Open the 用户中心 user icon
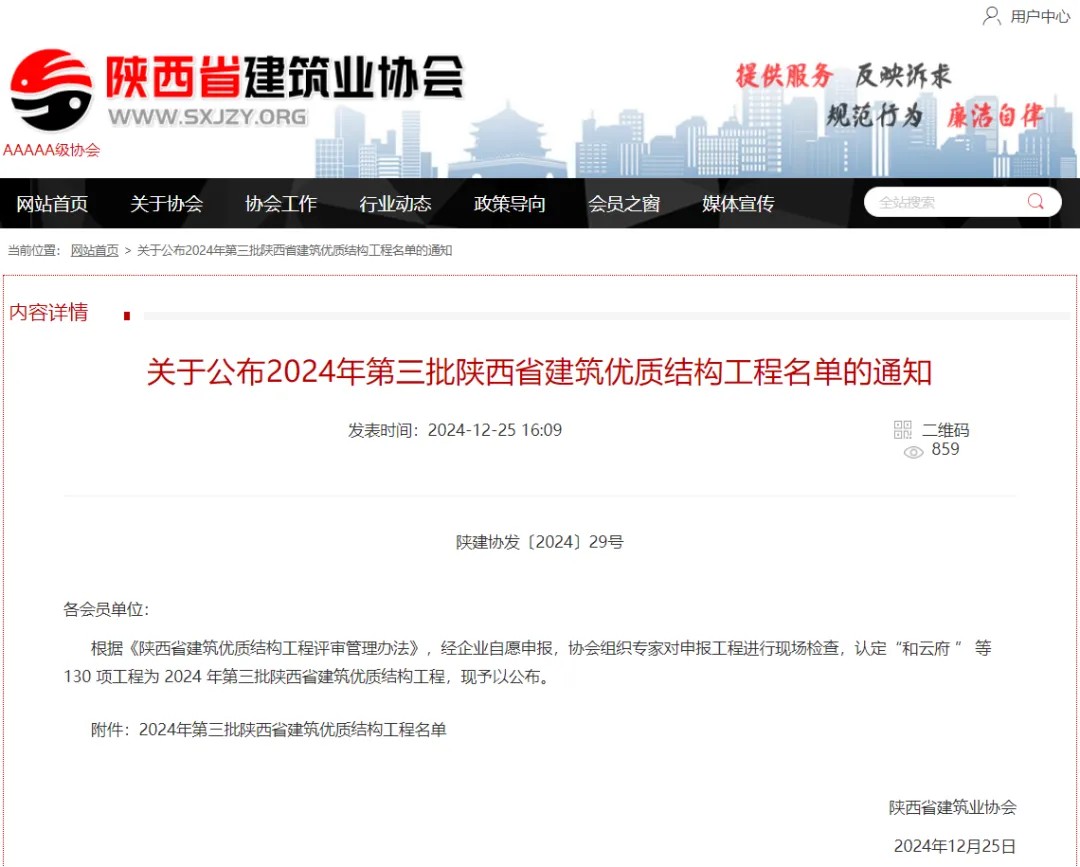The width and height of the screenshot is (1080, 867). click(991, 16)
